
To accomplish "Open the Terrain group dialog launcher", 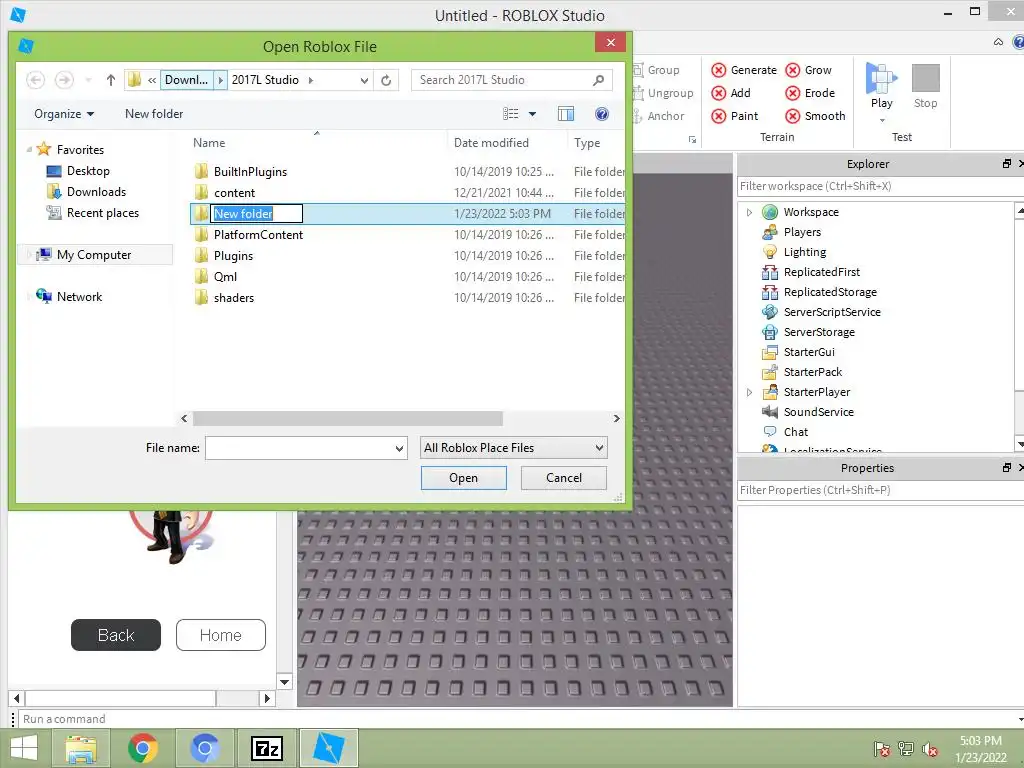I will (692, 140).
